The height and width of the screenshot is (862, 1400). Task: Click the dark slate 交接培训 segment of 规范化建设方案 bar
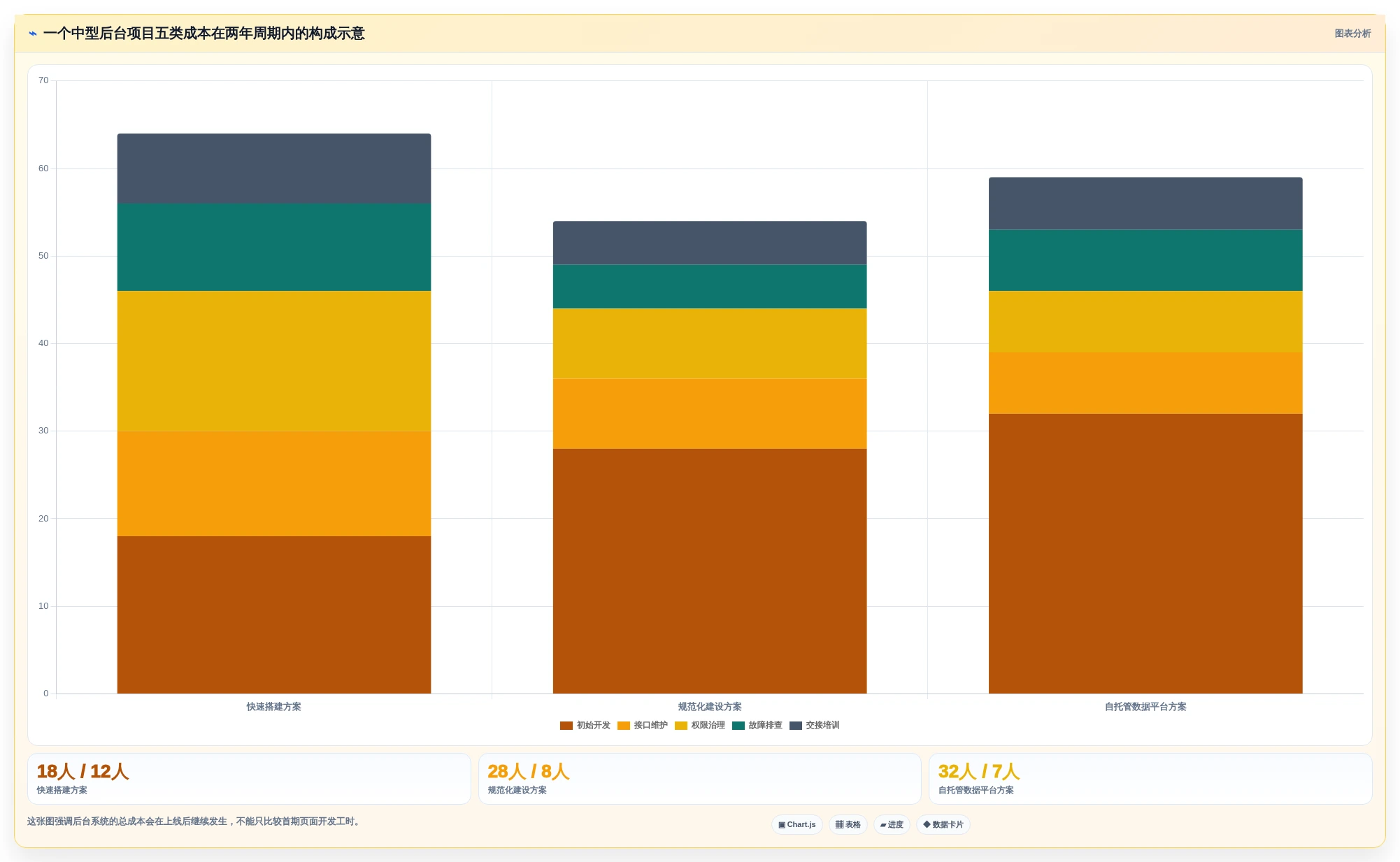pos(710,243)
